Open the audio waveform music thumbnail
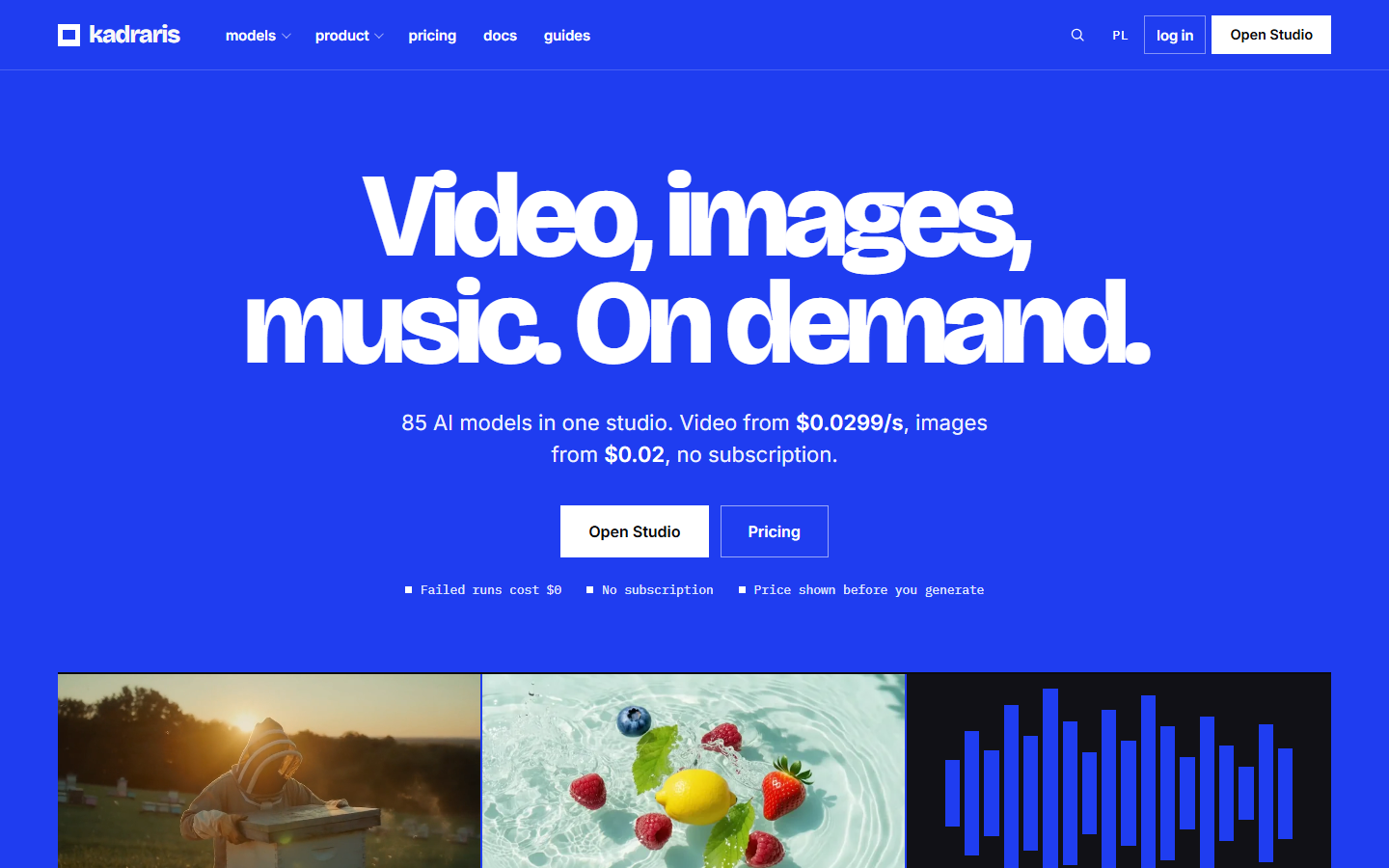Image resolution: width=1389 pixels, height=868 pixels. (1119, 771)
